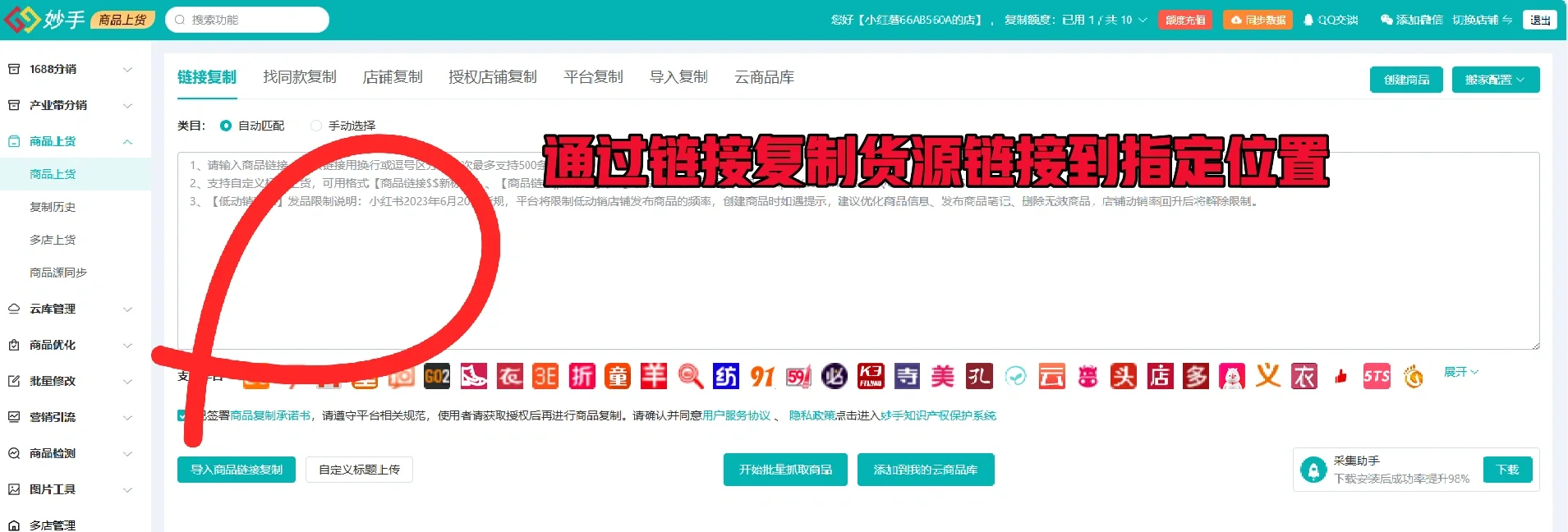Open the 复制额度 quota dropdown arrow

(x=1143, y=20)
